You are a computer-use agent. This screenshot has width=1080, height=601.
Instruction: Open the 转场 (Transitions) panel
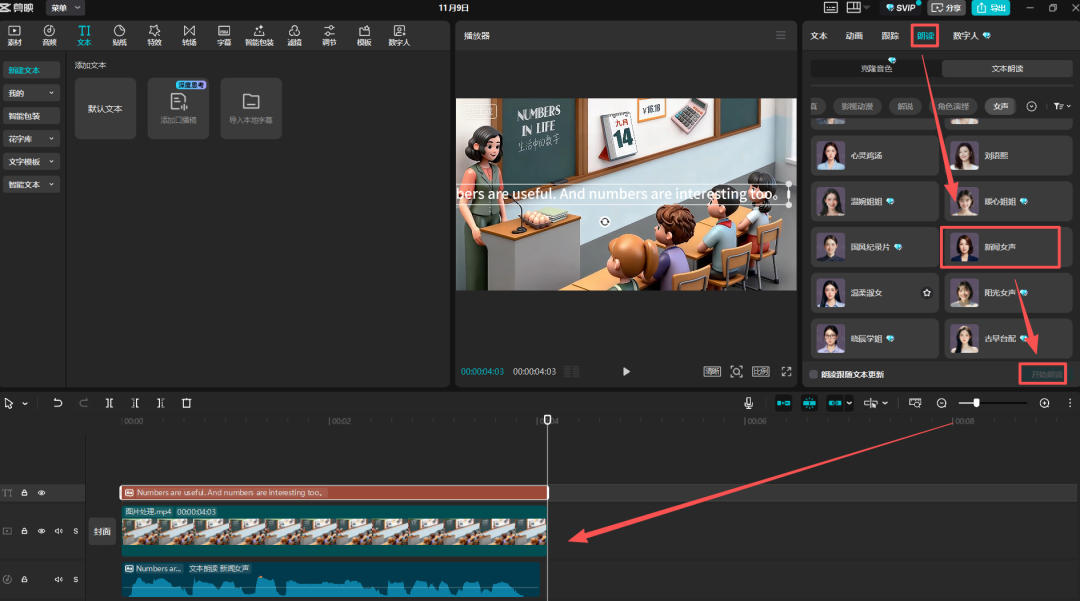[189, 35]
